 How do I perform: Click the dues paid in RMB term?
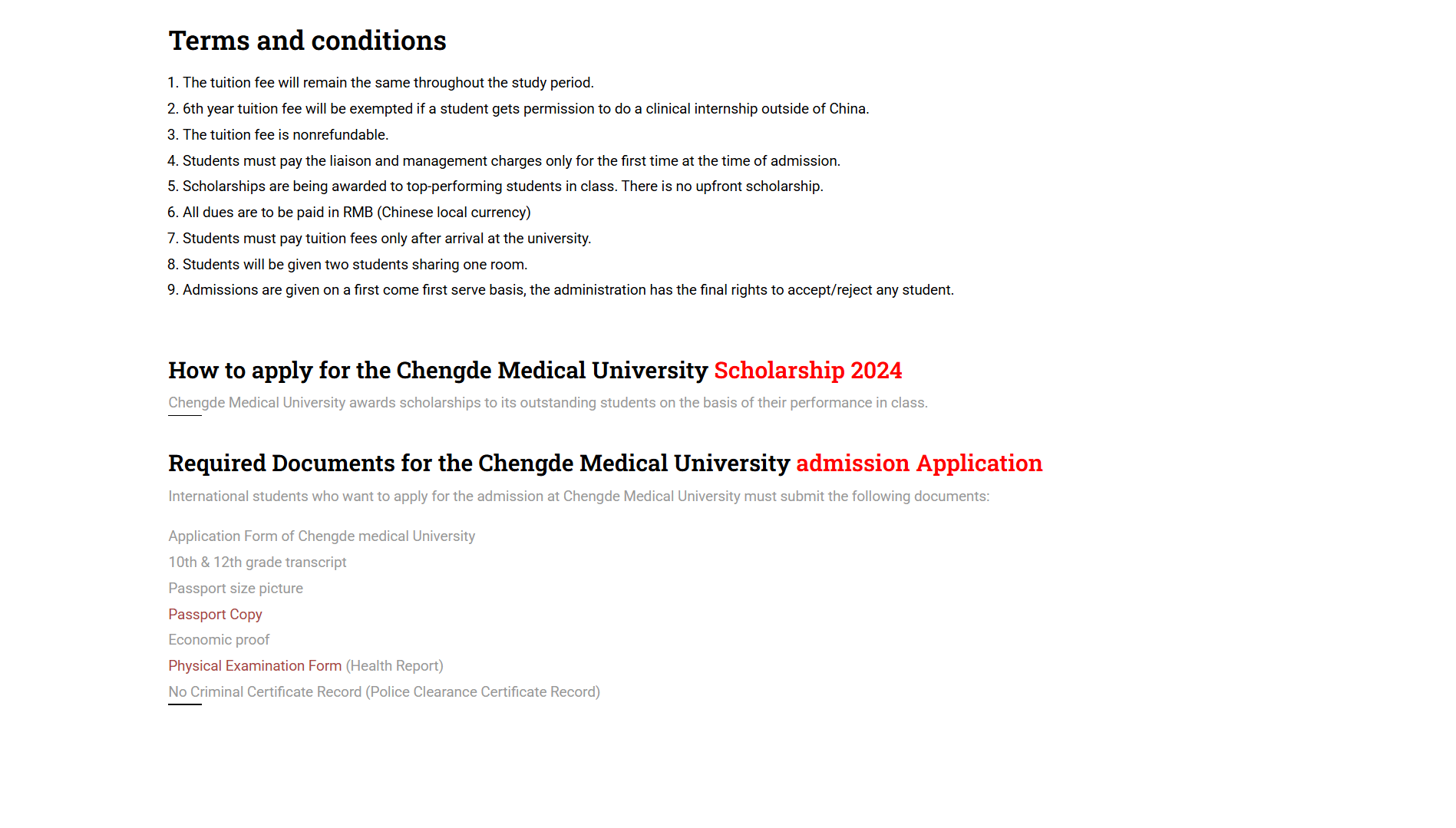[356, 213]
